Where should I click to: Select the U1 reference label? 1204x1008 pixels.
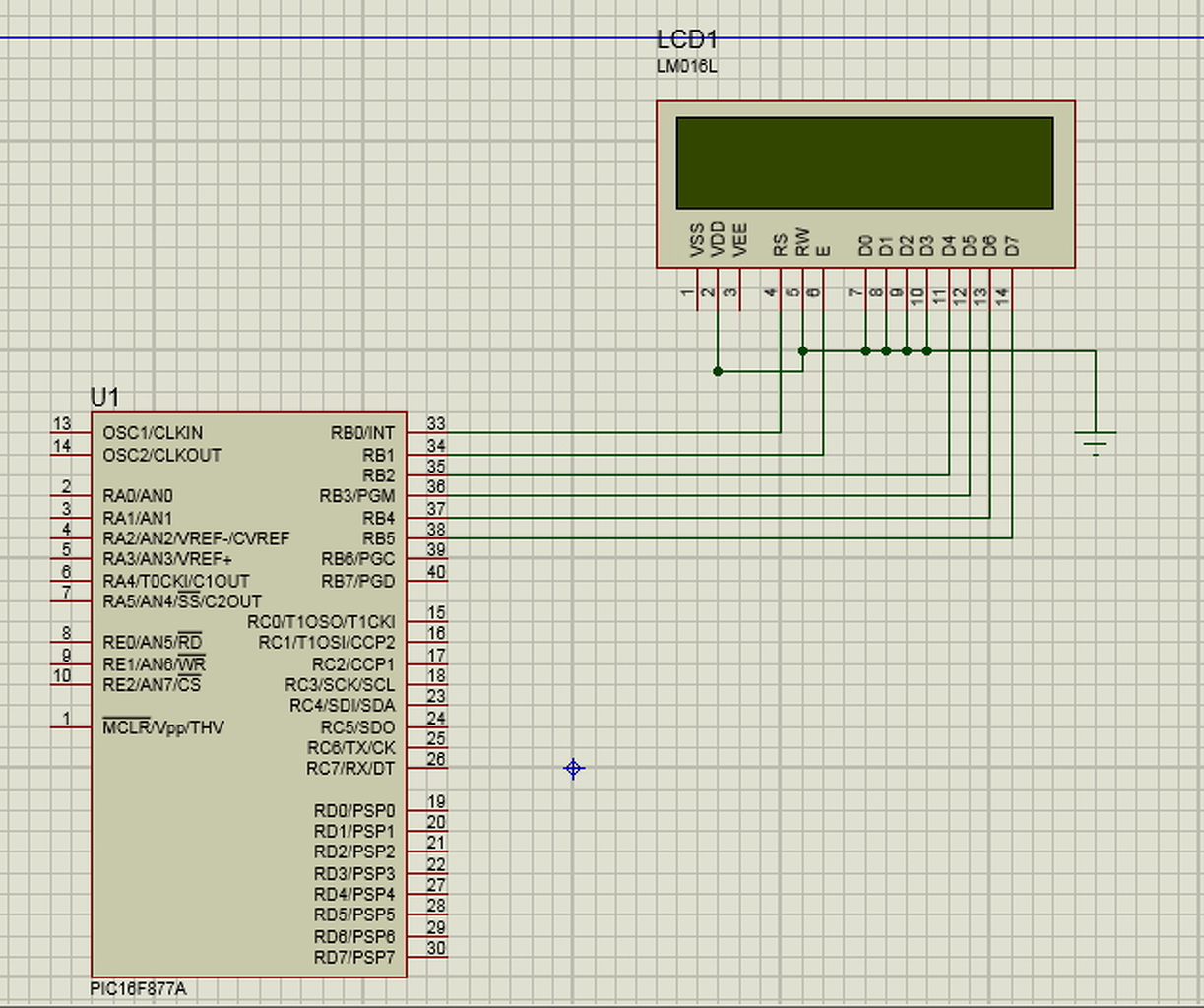point(104,398)
